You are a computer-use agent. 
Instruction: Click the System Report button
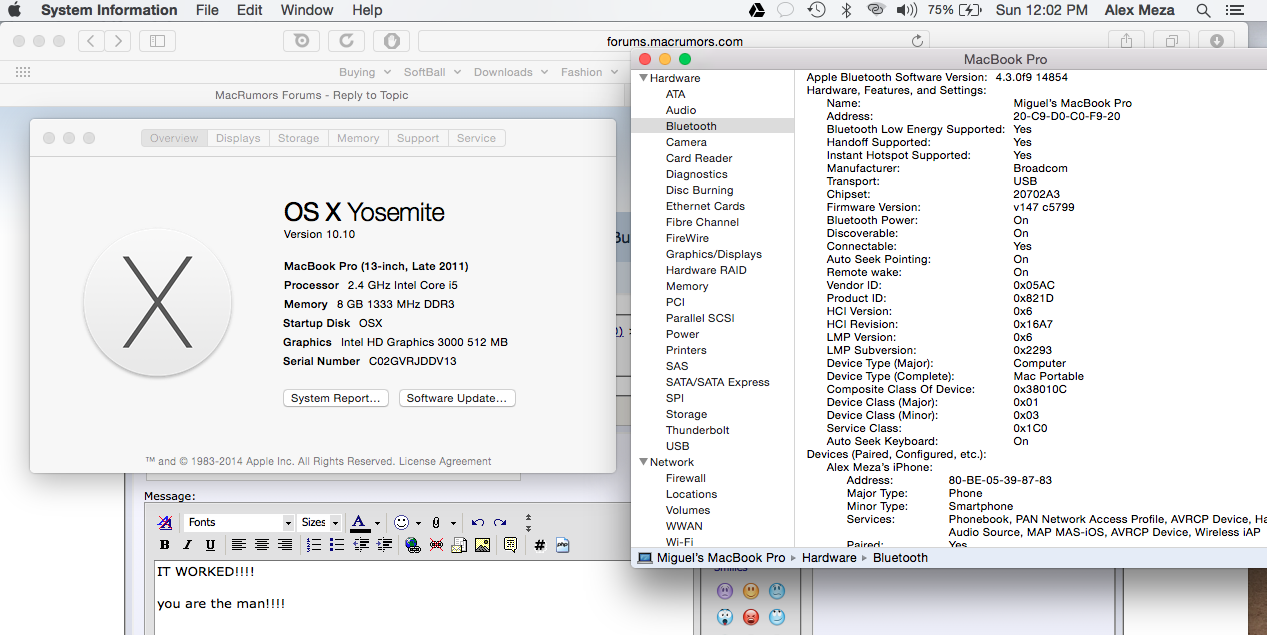(336, 398)
